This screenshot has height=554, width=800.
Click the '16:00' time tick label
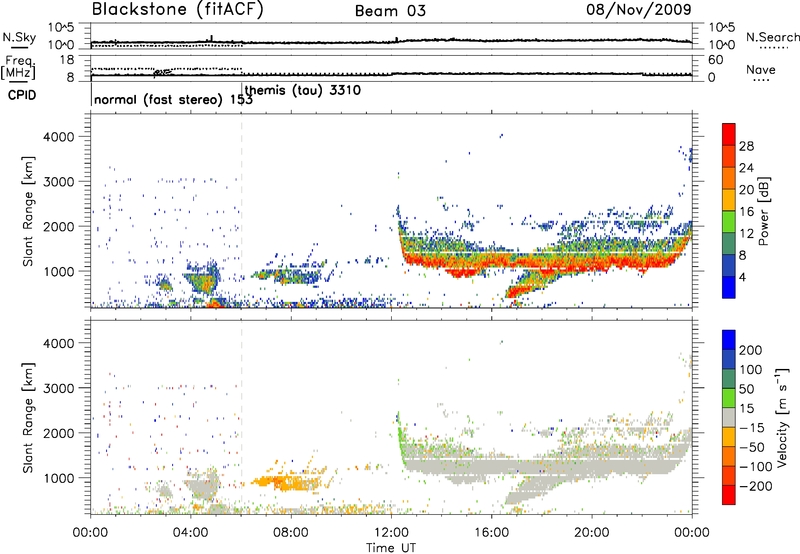point(491,533)
